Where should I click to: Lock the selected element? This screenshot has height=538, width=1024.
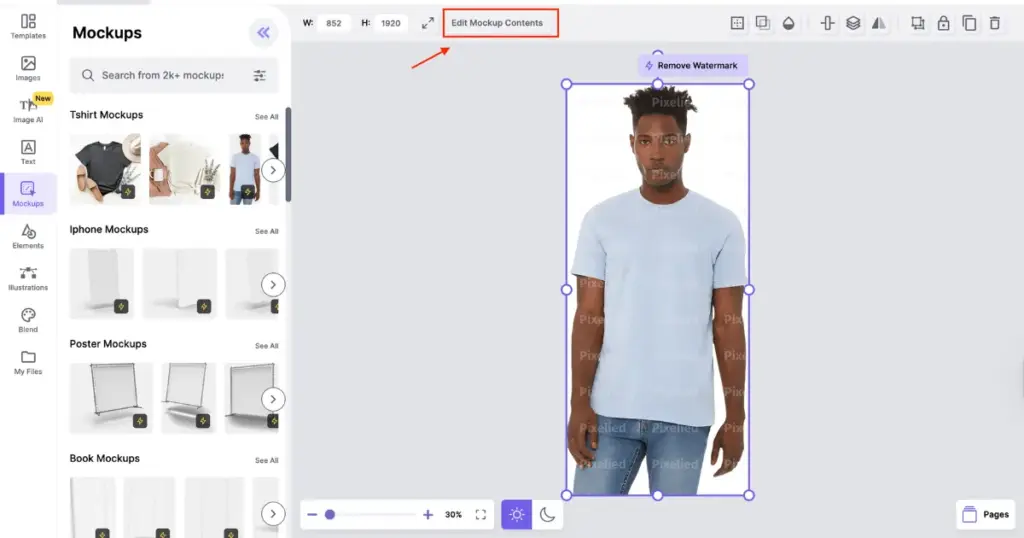pos(944,24)
